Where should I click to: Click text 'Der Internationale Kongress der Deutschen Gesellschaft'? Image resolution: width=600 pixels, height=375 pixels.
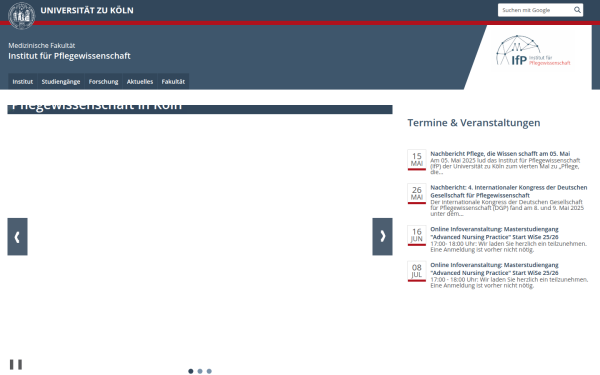pos(506,202)
